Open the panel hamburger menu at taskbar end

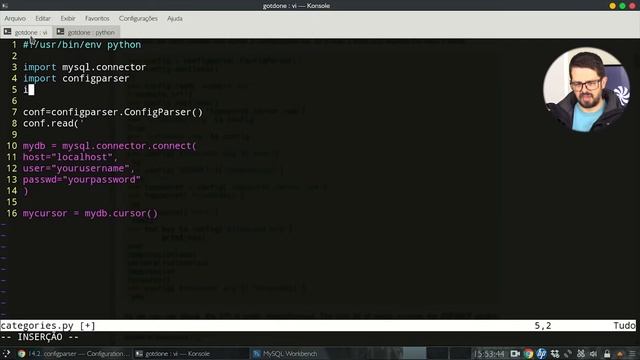(x=632, y=353)
